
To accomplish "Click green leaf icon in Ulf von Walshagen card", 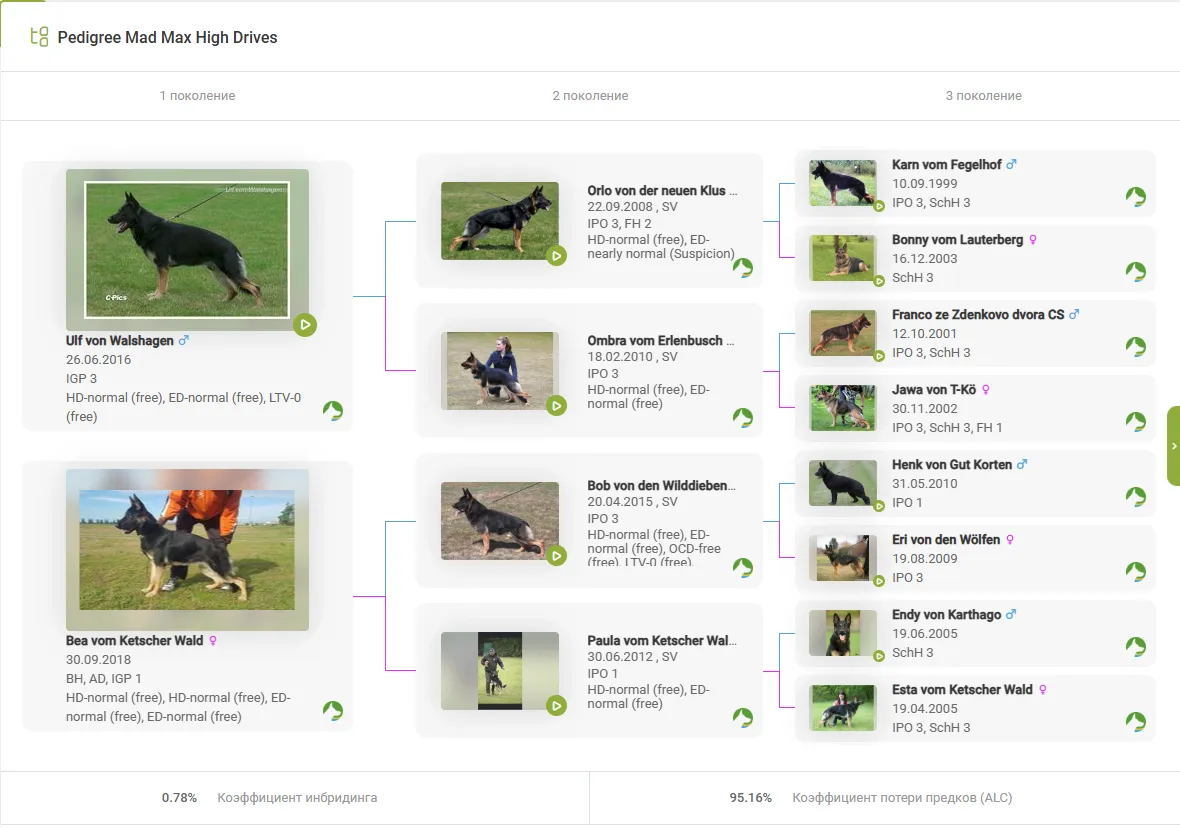I will coord(333,411).
